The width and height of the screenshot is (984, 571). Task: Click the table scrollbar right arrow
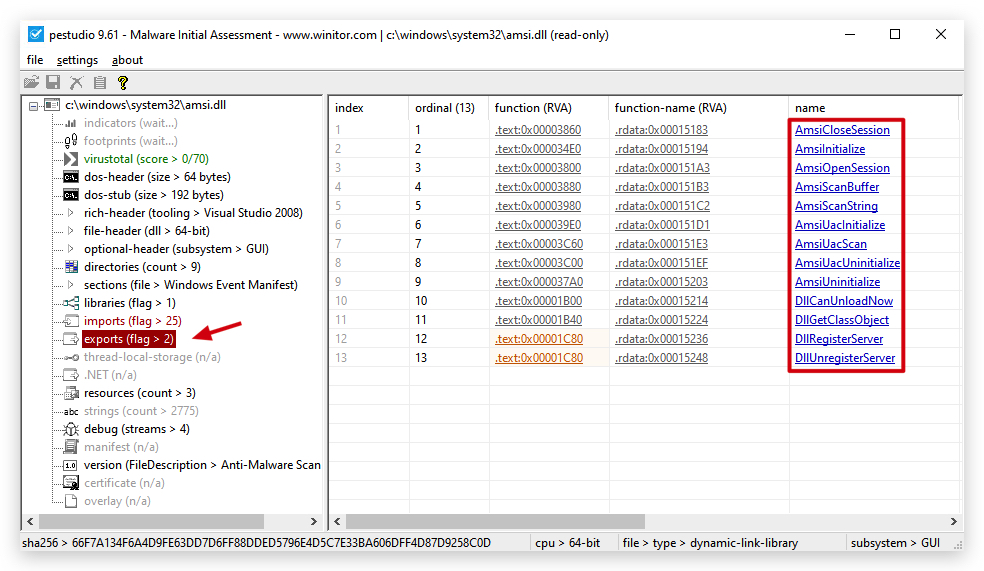[953, 521]
